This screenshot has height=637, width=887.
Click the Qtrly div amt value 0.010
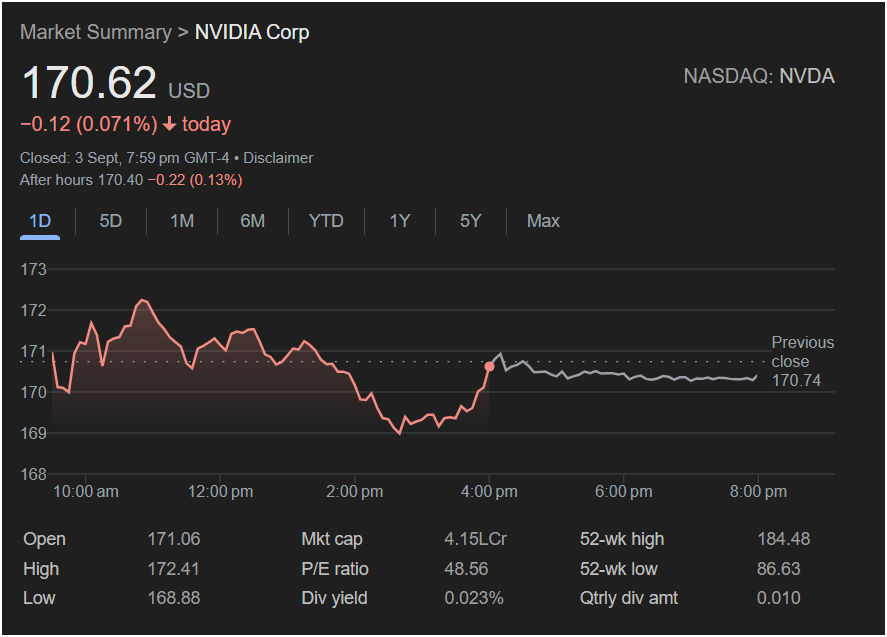coord(778,598)
